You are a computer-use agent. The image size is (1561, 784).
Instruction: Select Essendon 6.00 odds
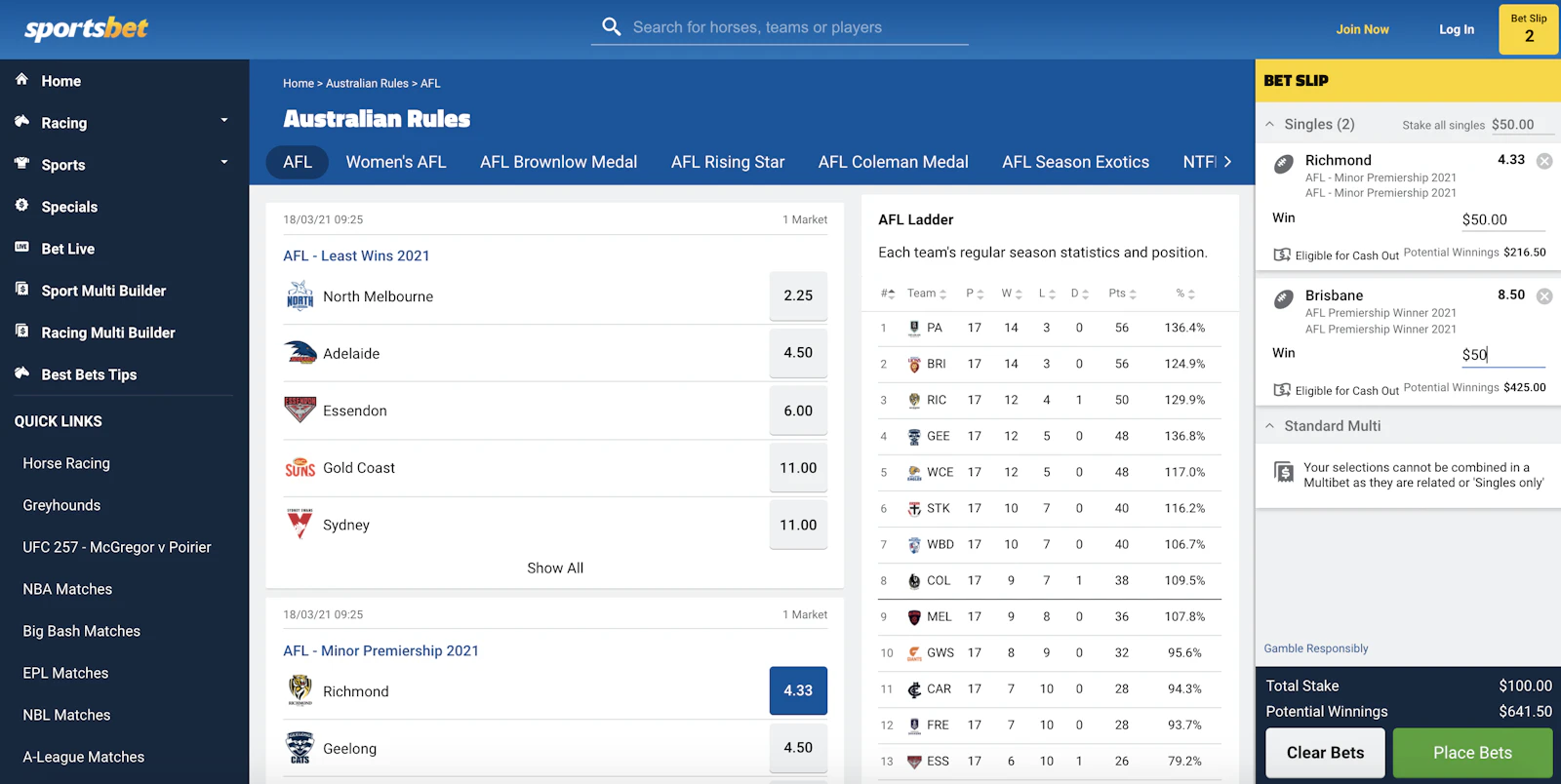pos(798,411)
